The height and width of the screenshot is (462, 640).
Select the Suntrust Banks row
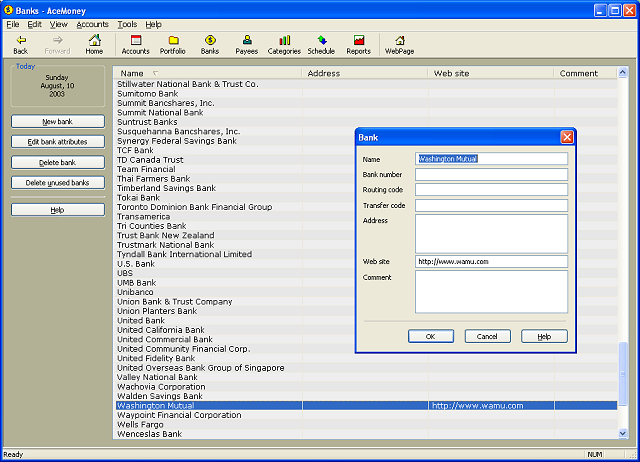[x=365, y=122]
